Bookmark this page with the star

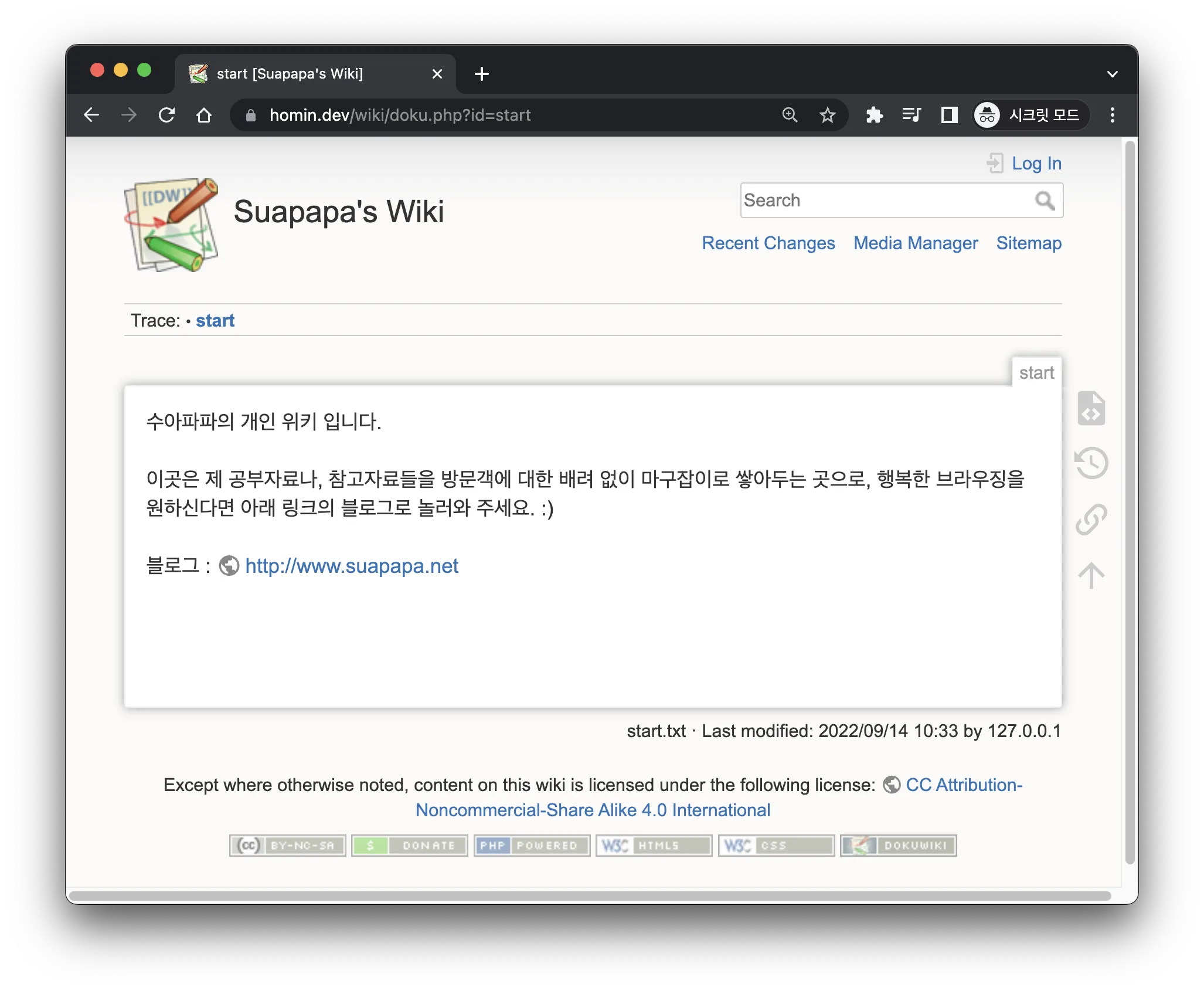pos(827,115)
